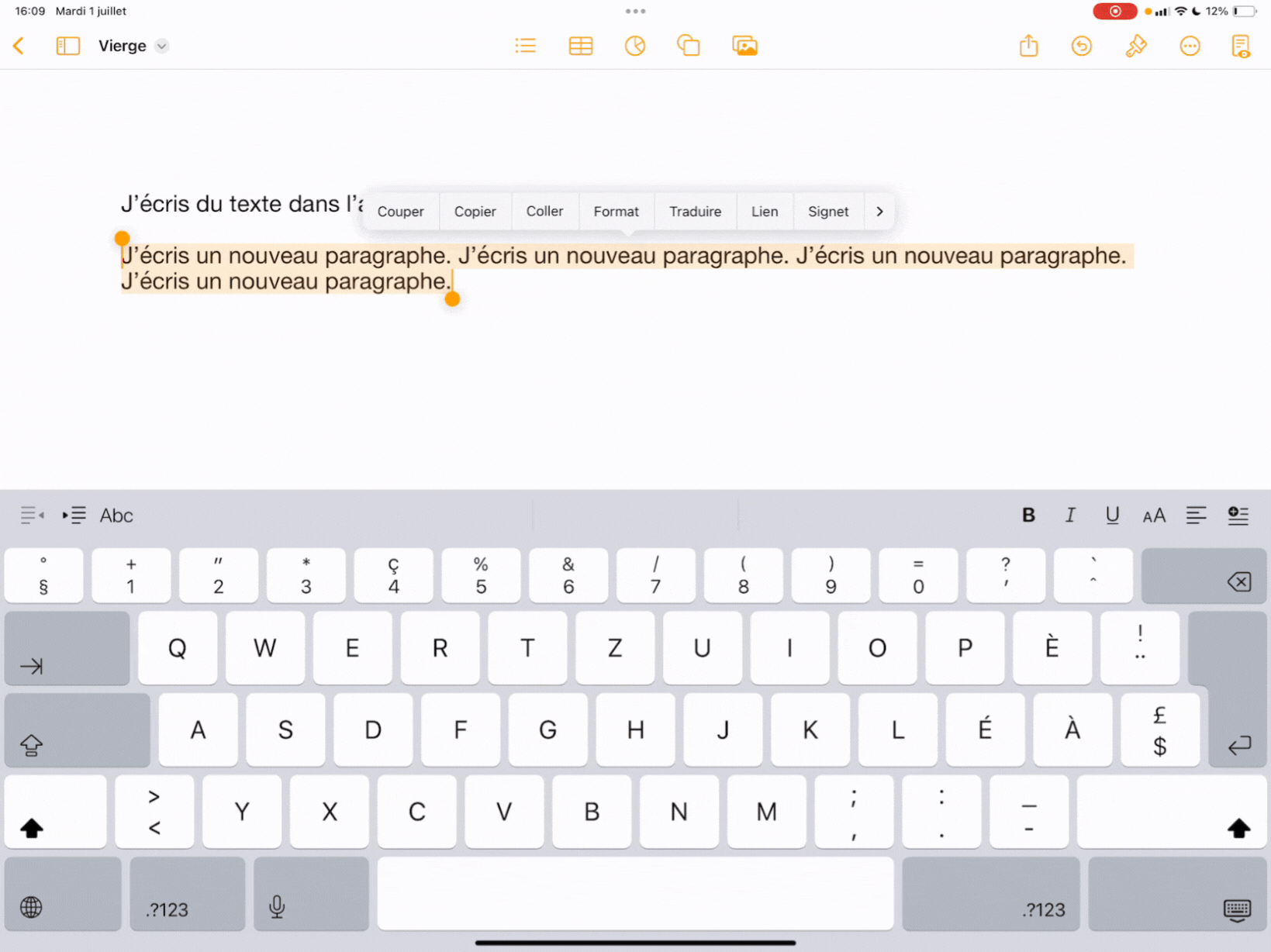This screenshot has height=952, width=1271.
Task: Open the text size AA options
Action: coord(1154,516)
